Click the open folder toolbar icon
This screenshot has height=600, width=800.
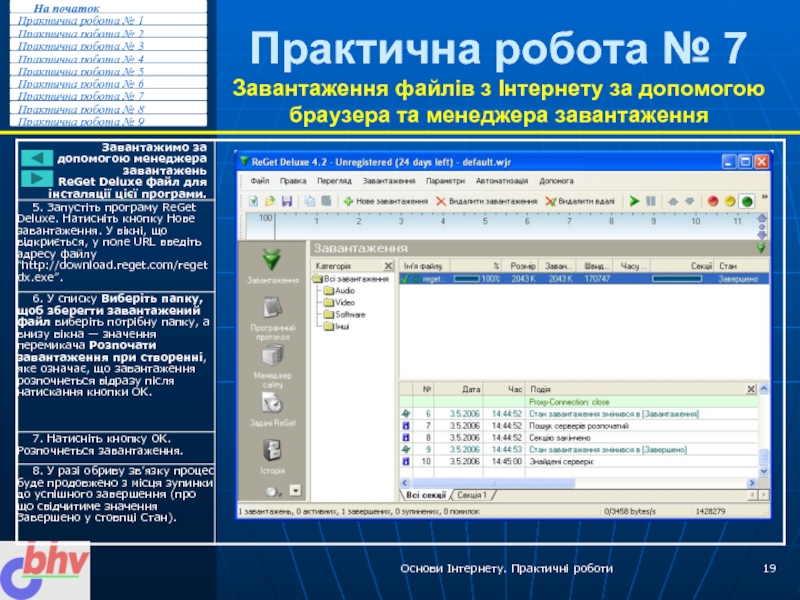270,202
